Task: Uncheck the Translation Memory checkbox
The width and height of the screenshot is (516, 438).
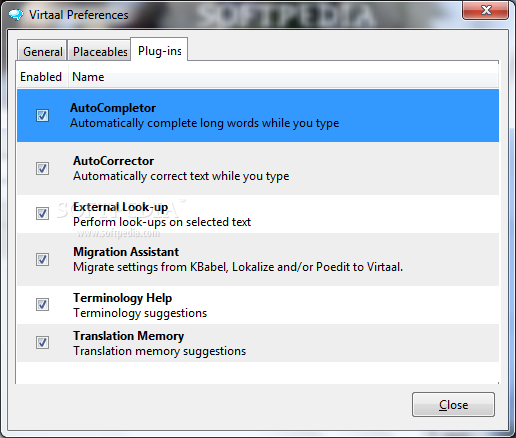Action: pos(42,343)
